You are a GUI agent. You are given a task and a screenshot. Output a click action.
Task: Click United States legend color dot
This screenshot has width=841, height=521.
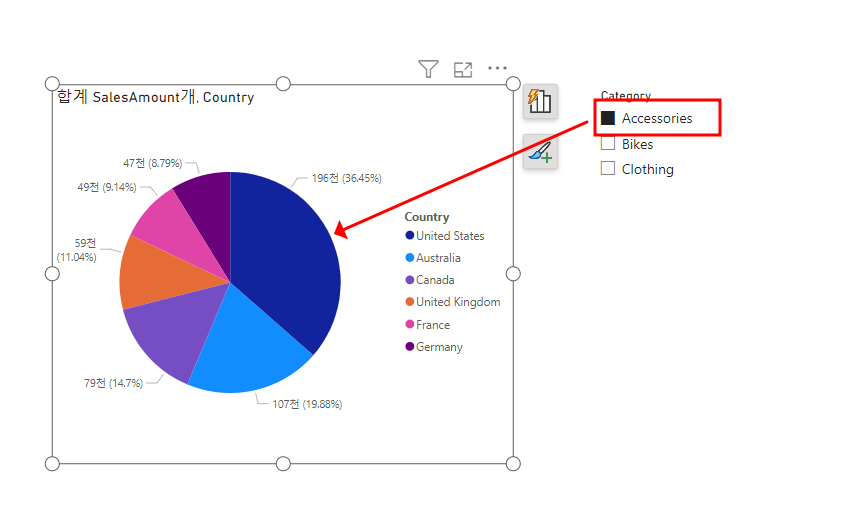(x=410, y=236)
